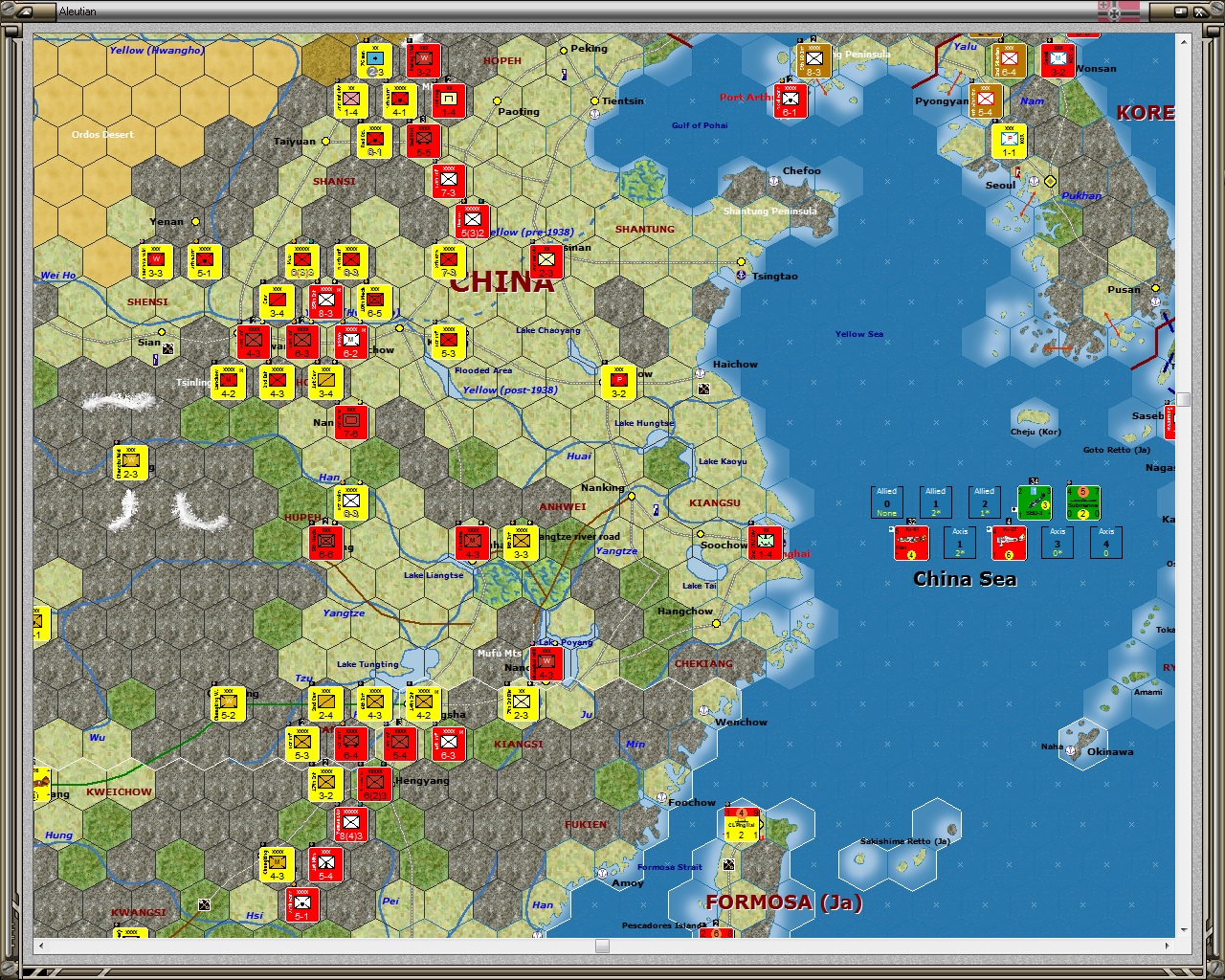
Task: Click the 'KWEICHOW' province label
Action: pyautogui.click(x=120, y=792)
